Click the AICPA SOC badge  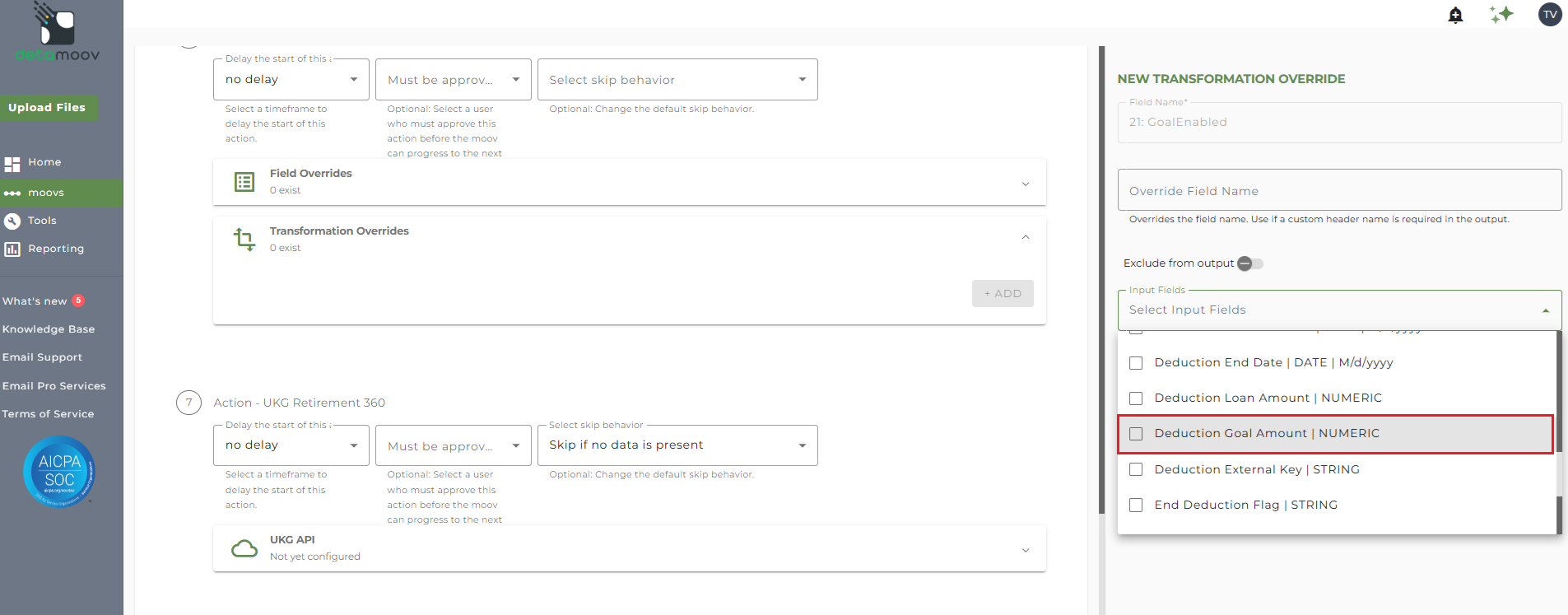pos(59,471)
